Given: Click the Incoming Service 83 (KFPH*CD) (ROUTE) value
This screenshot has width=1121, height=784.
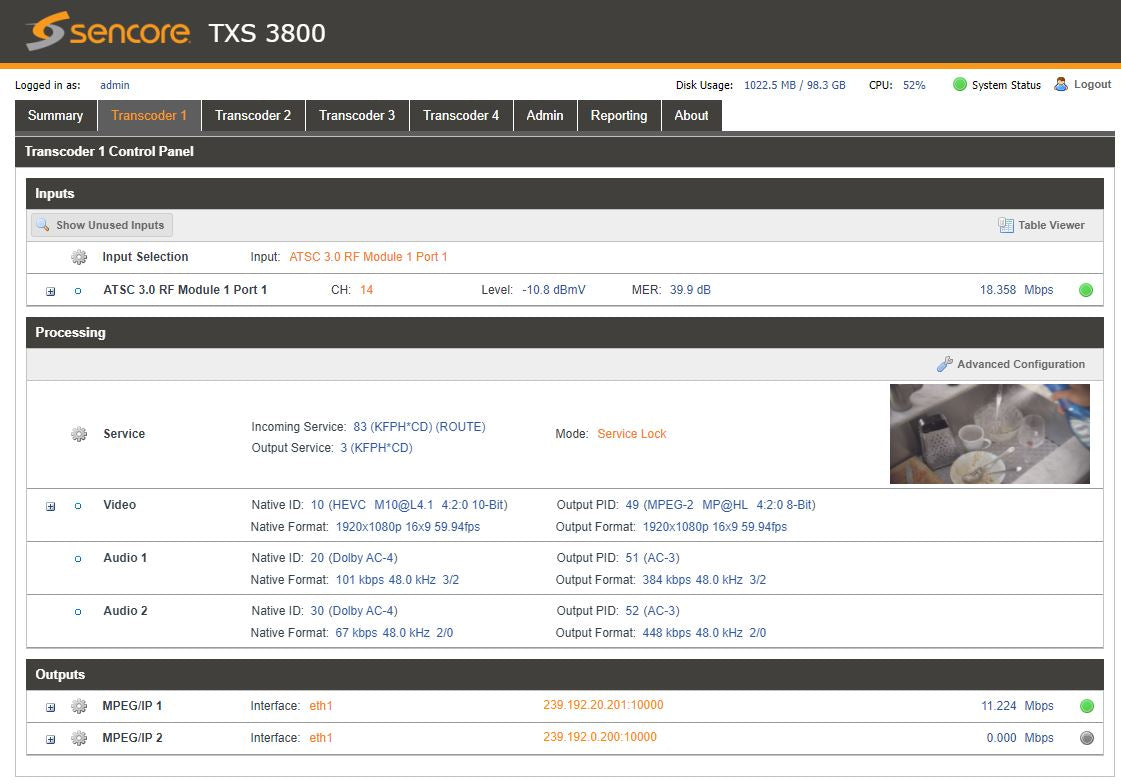Looking at the screenshot, I should (x=419, y=427).
